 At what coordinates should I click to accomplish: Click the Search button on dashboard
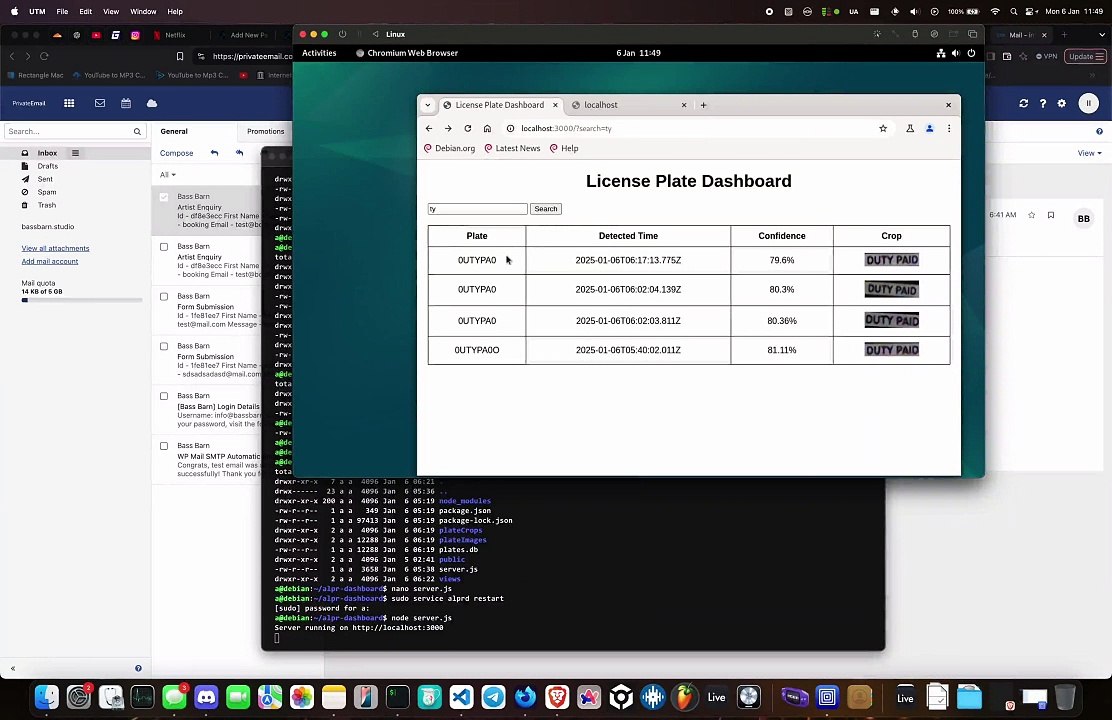coord(545,209)
